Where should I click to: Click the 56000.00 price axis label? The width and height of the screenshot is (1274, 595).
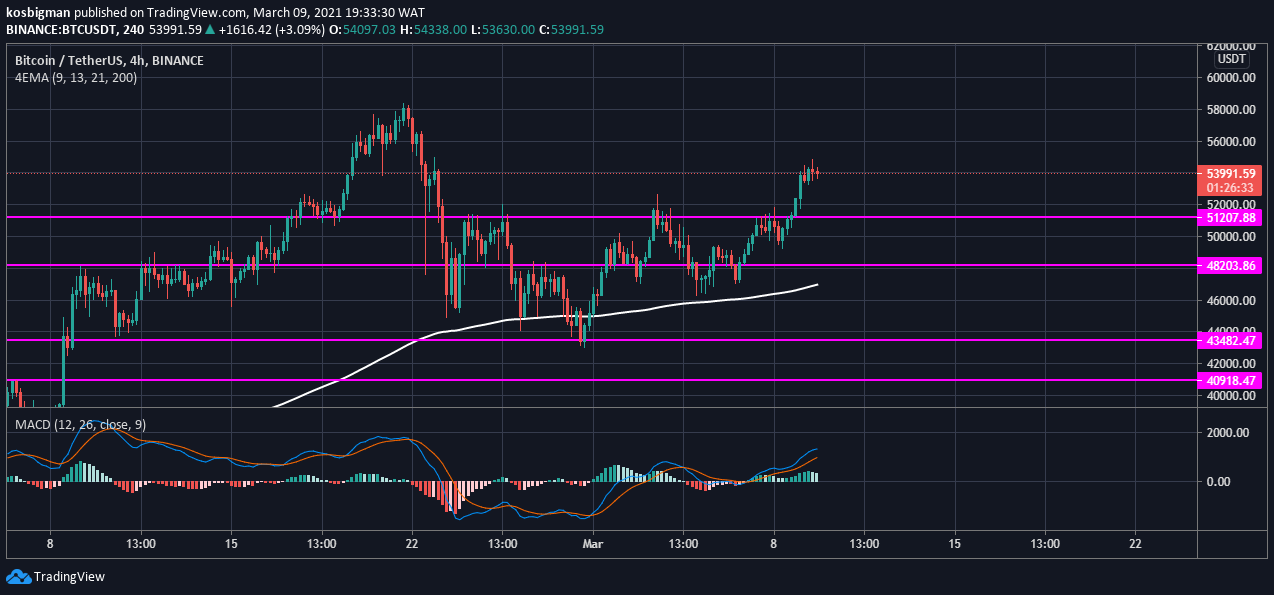click(x=1230, y=142)
